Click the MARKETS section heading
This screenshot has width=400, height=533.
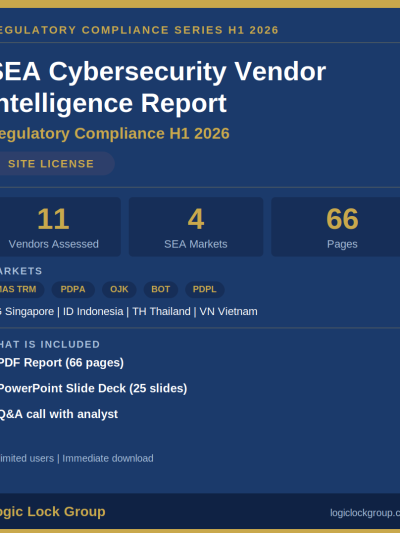(x=21, y=271)
